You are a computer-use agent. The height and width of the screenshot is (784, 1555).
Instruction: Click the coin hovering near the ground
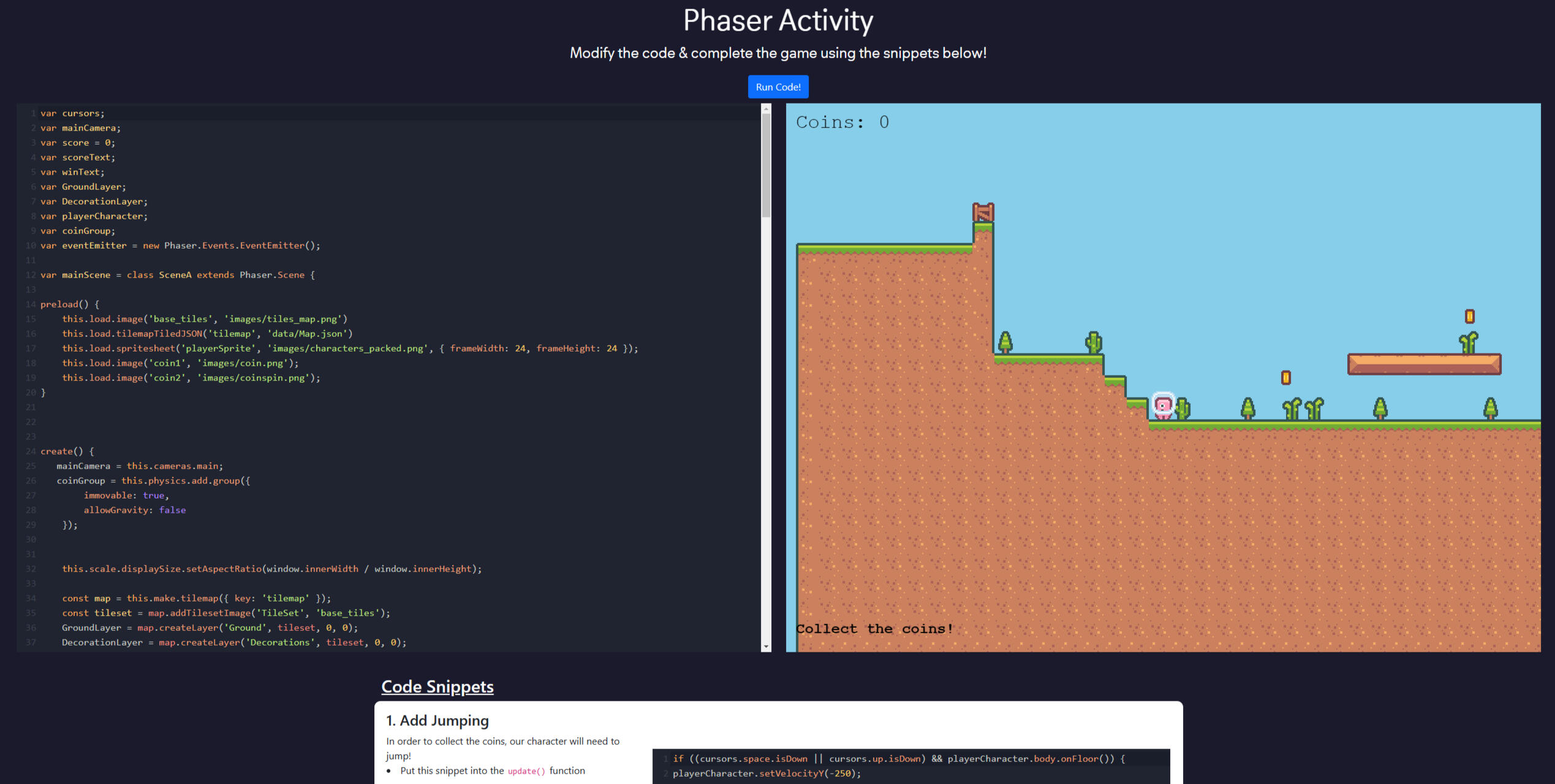click(1285, 377)
